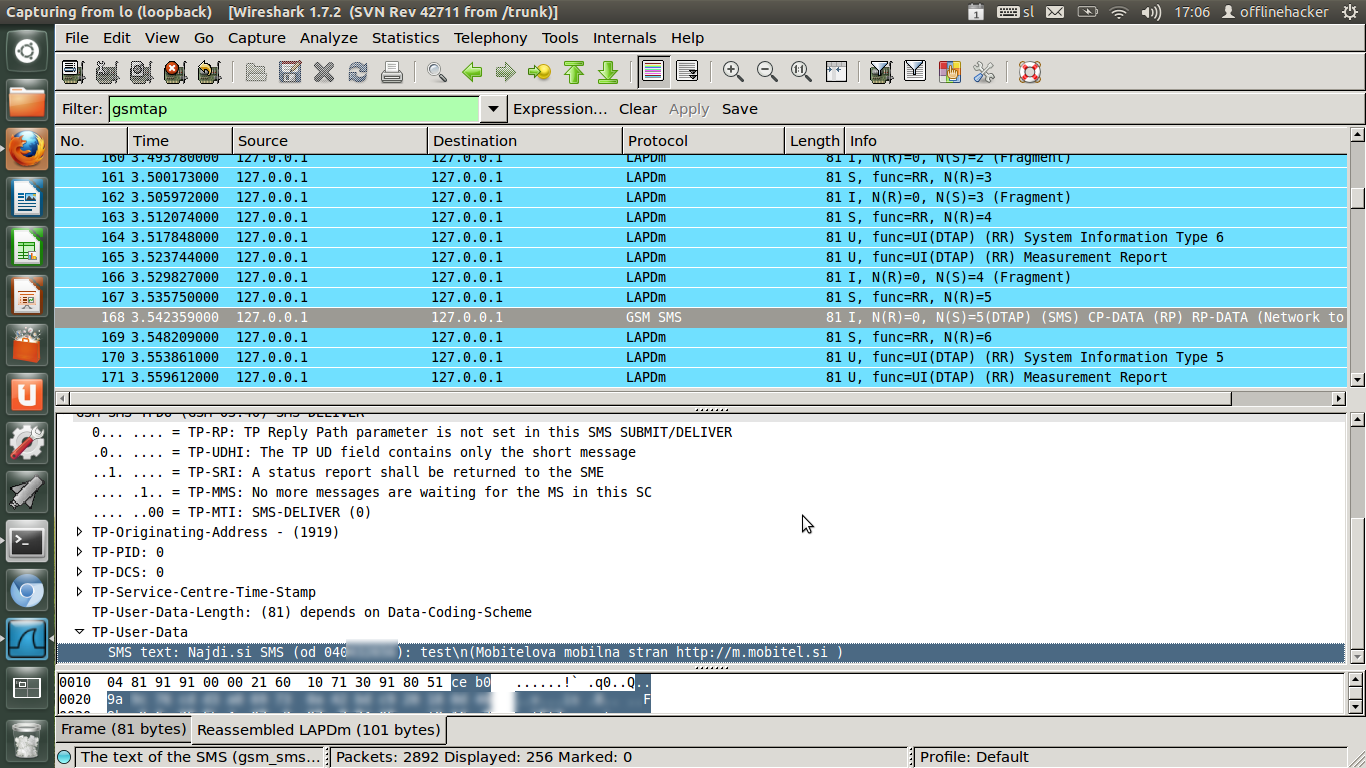Open filter history dropdown arrow
The height and width of the screenshot is (768, 1366).
coord(493,109)
